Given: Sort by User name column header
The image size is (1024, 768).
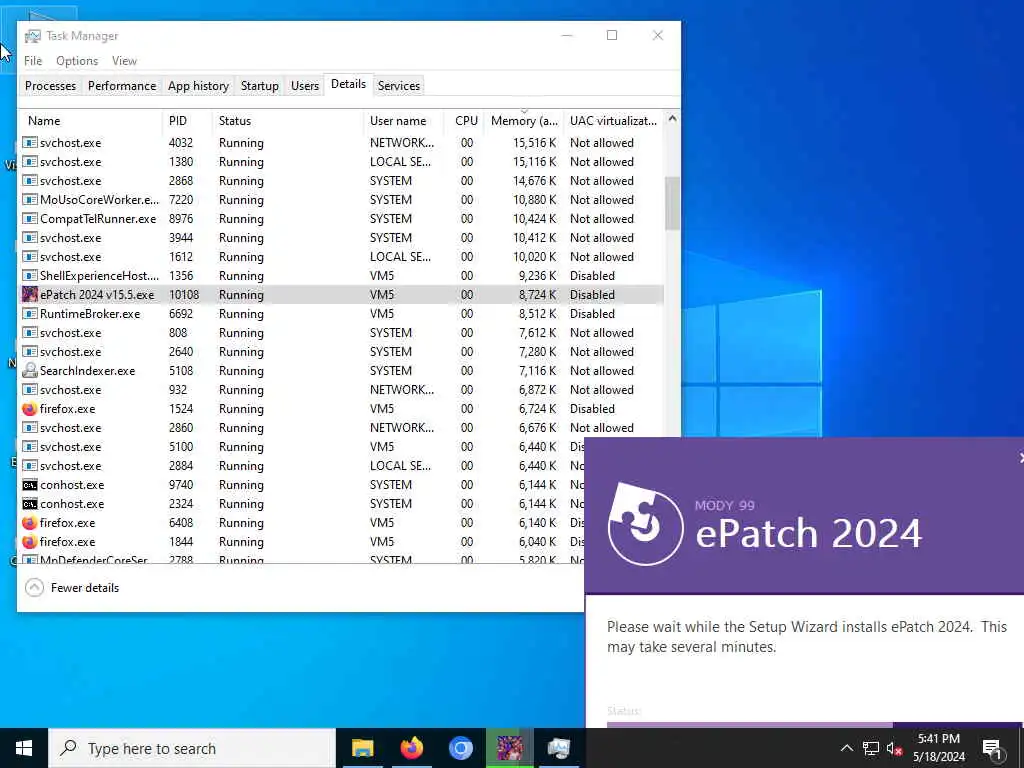Looking at the screenshot, I should [x=404, y=121].
